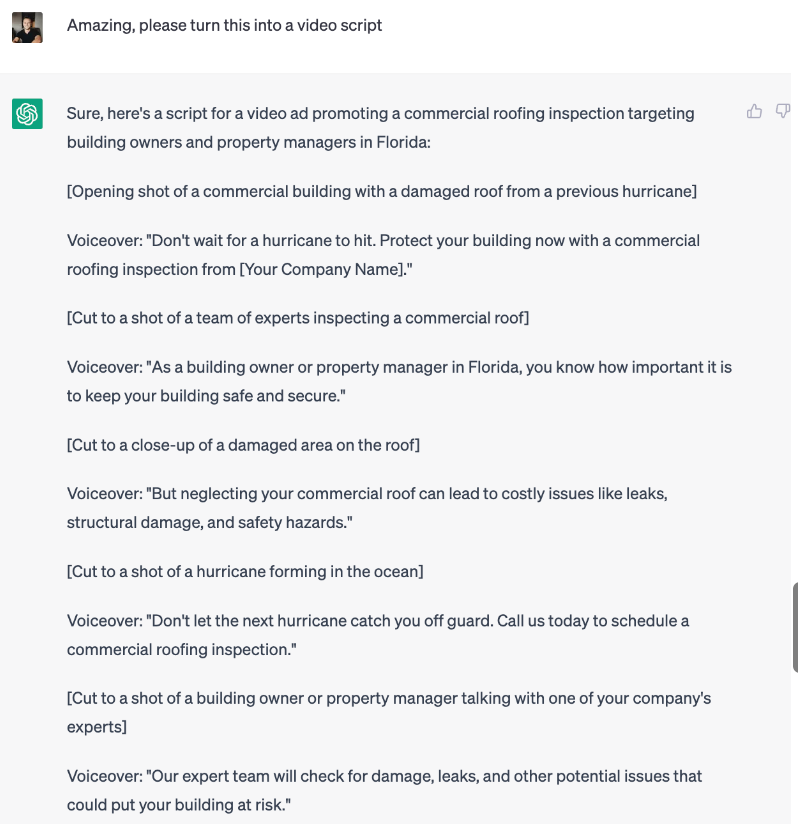Click the intro line starting "Sure, here's a script"
The height and width of the screenshot is (824, 798).
click(x=380, y=114)
